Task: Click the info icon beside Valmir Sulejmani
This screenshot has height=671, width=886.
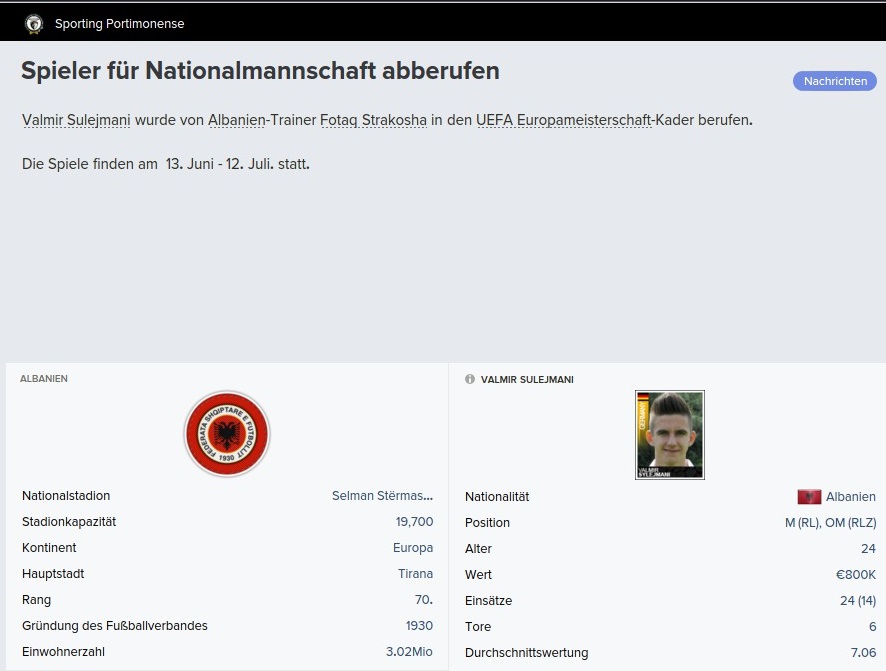Action: click(x=470, y=380)
